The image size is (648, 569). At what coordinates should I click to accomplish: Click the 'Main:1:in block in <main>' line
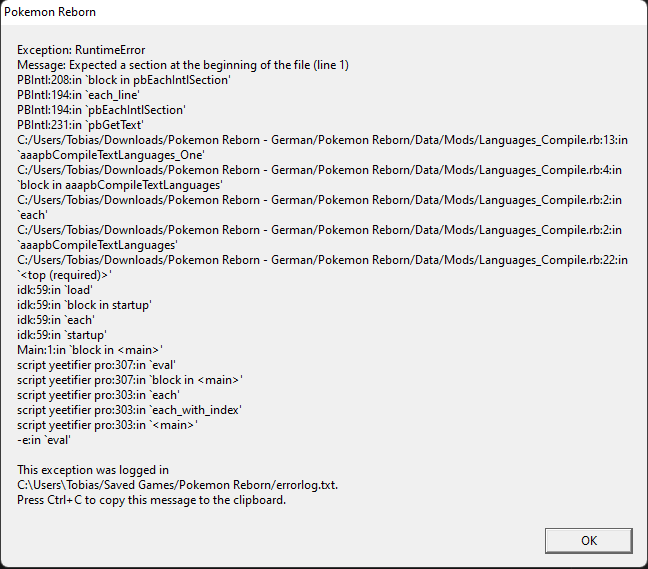point(90,350)
